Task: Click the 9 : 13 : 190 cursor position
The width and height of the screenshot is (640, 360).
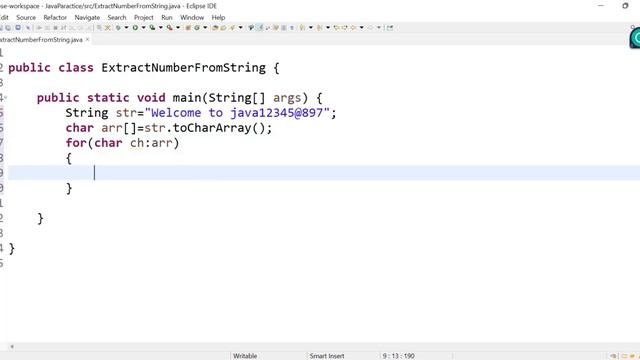Action: tap(398, 356)
